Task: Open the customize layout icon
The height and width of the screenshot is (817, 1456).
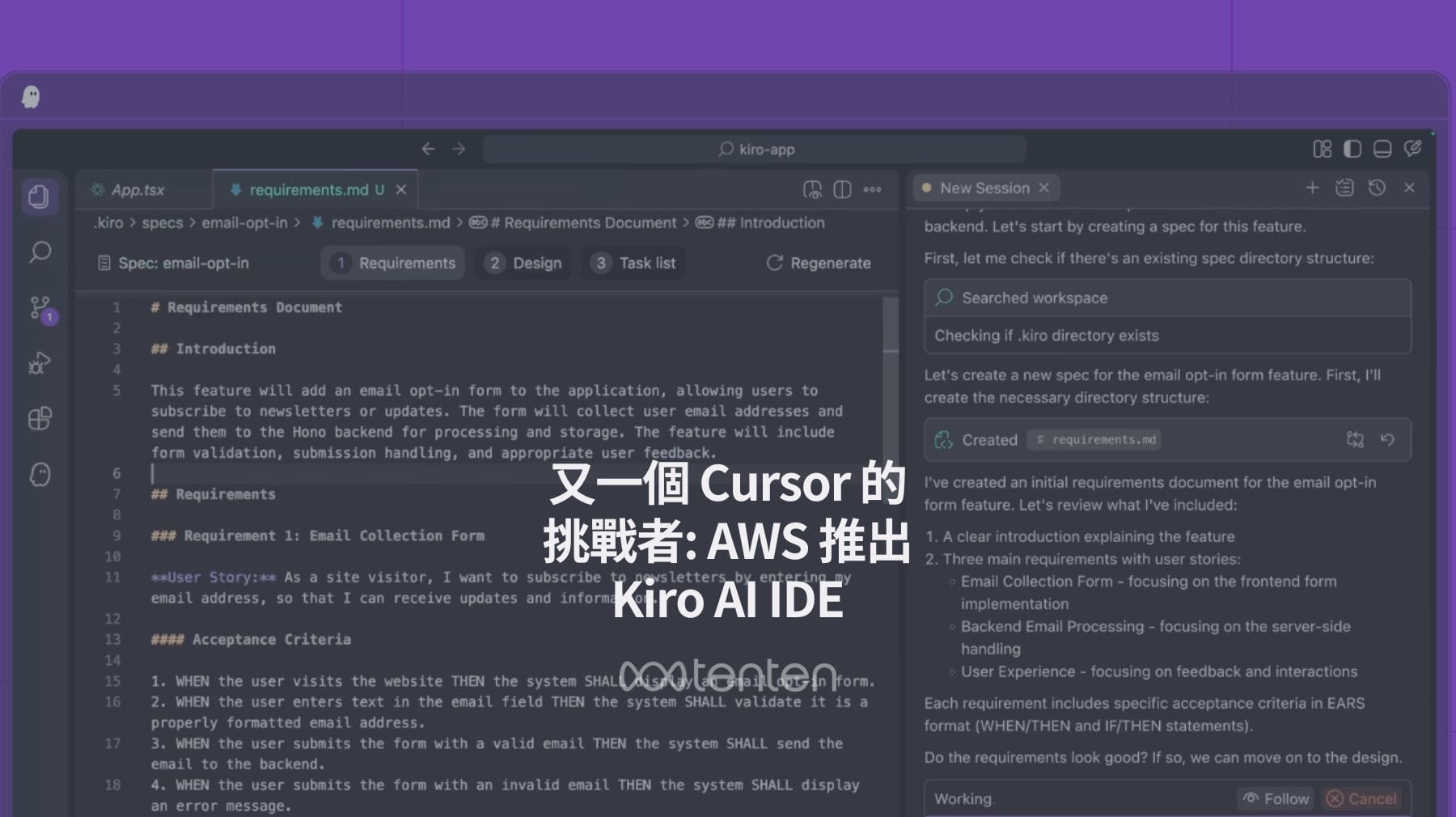Action: coord(1322,149)
